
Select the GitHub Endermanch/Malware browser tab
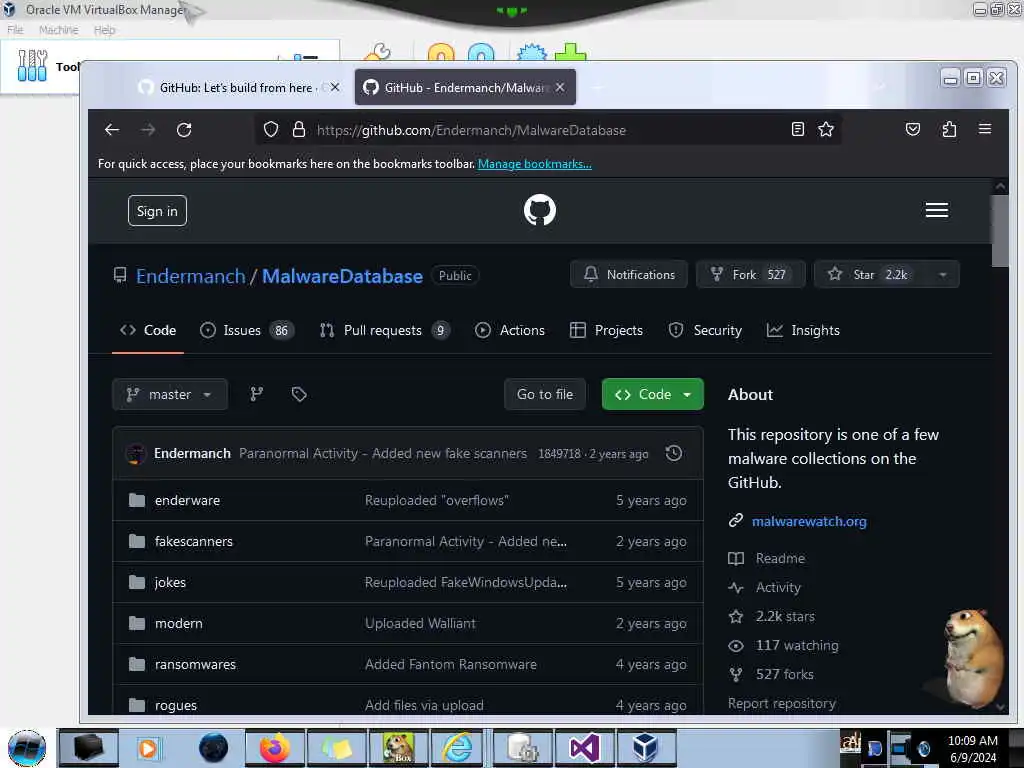point(465,88)
